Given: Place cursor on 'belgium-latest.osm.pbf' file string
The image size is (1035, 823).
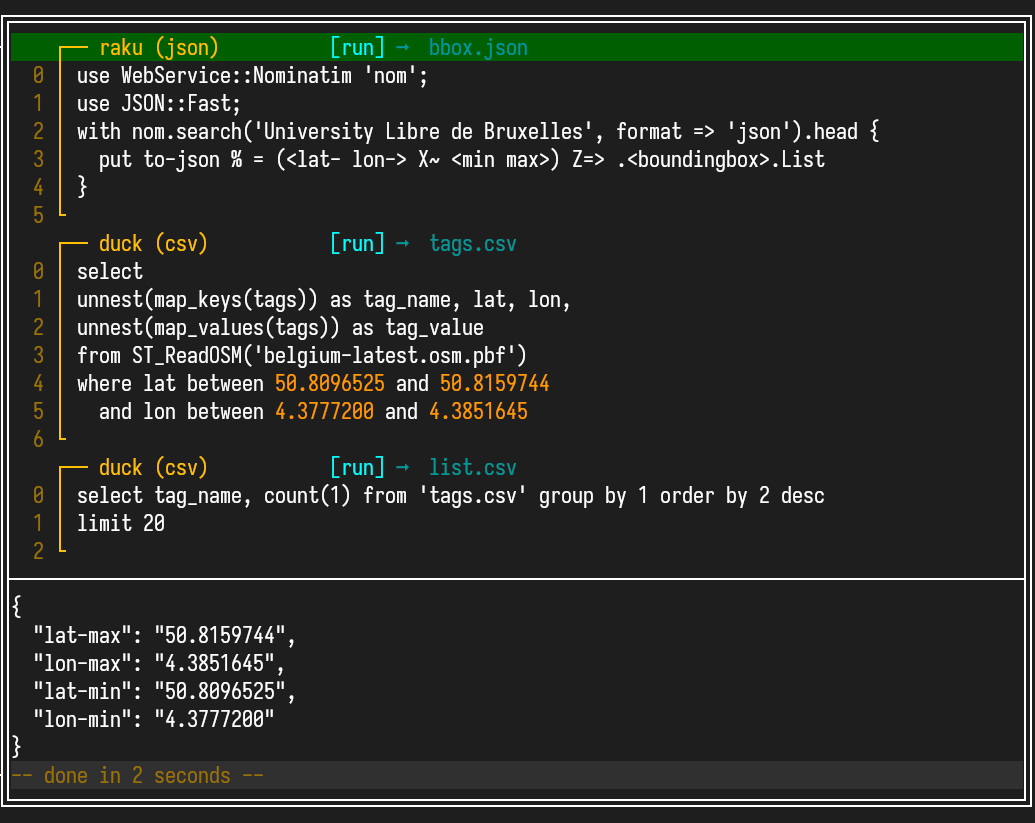Looking at the screenshot, I should (390, 356).
